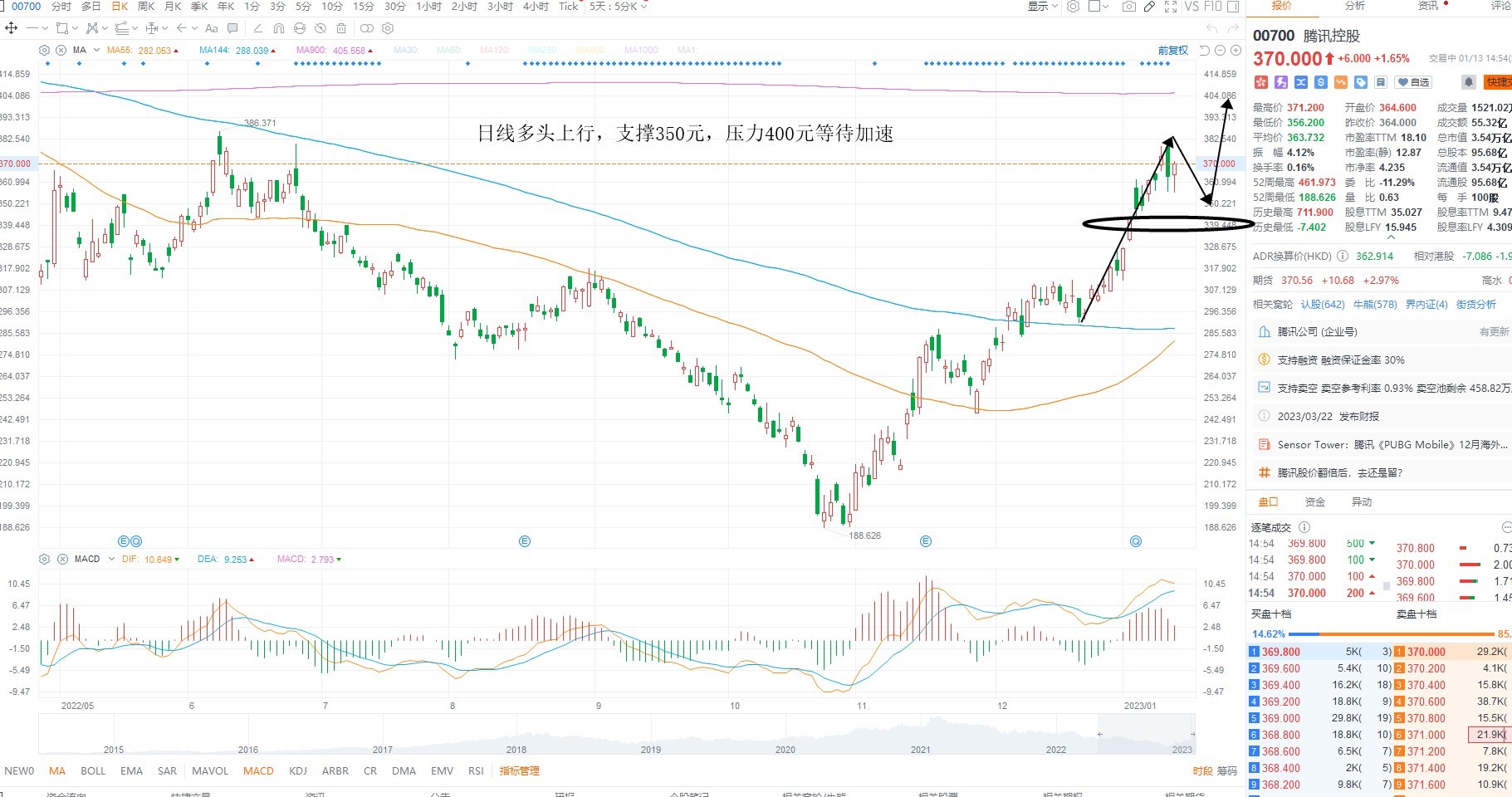Toggle 自选 watchlist heart button
The width and height of the screenshot is (1512, 797).
[x=1413, y=82]
